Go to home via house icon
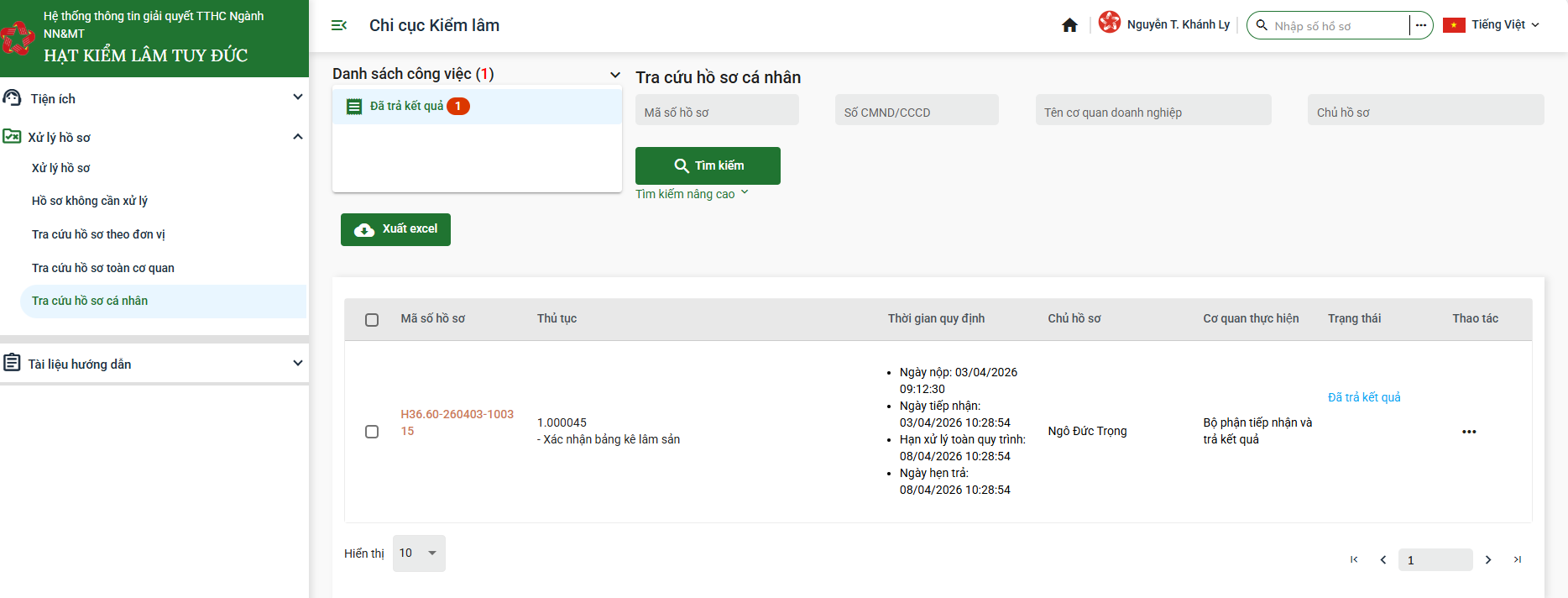Viewport: 1568px width, 598px height. tap(1069, 25)
